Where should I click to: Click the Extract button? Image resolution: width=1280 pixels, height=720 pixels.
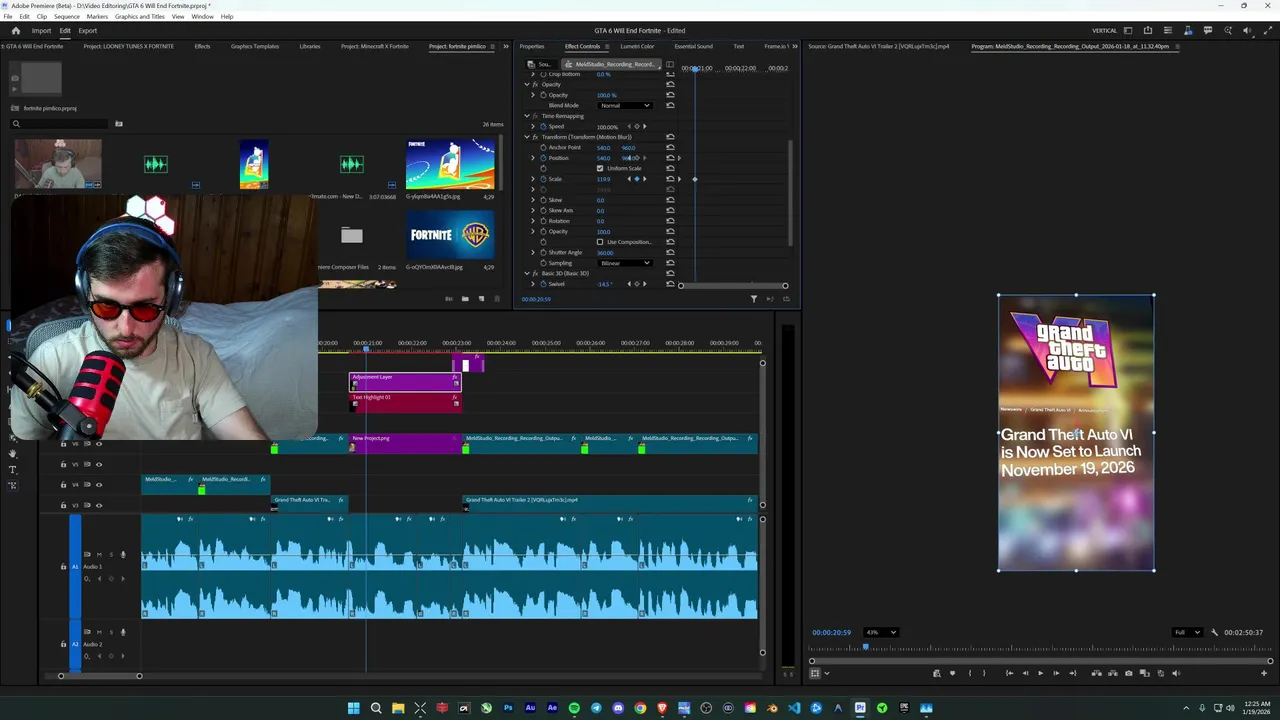[x=1113, y=673]
